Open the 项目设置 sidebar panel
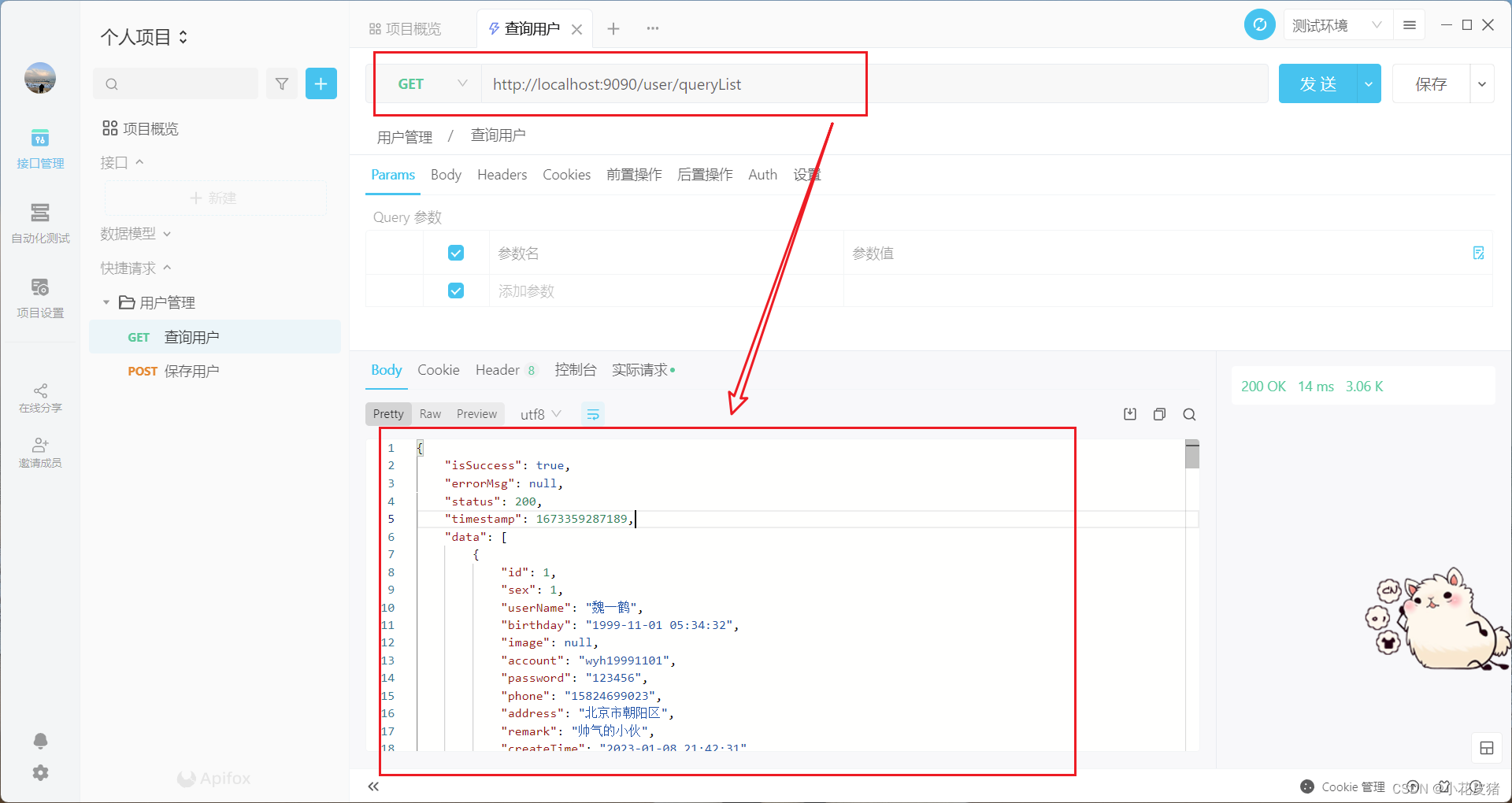 [x=40, y=298]
